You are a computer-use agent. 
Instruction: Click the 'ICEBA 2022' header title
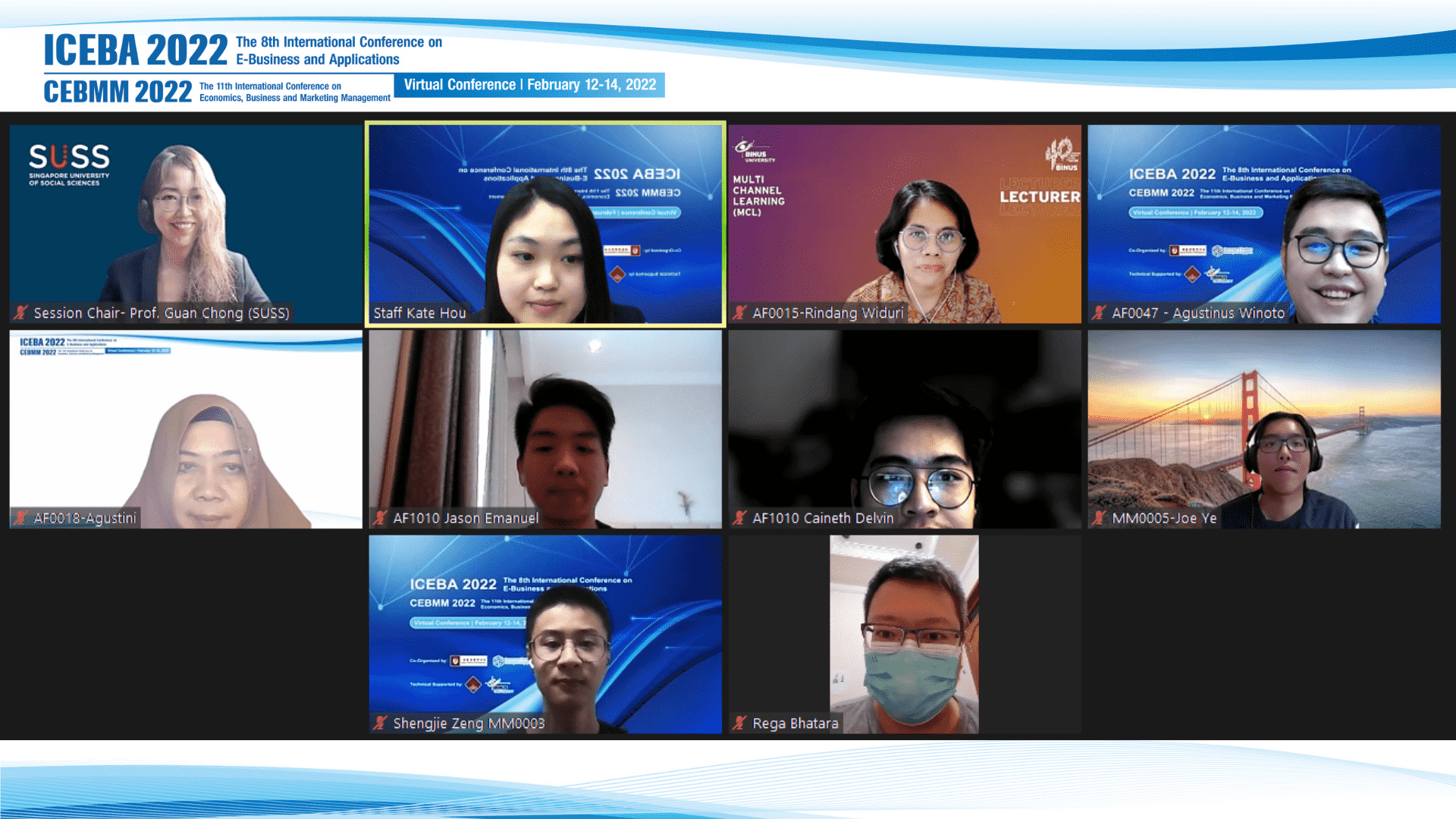pyautogui.click(x=136, y=50)
